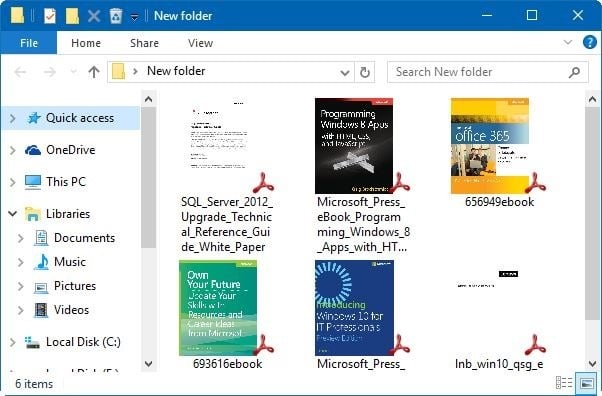Switch to the Home ribbon tab
The image size is (602, 396).
(x=86, y=43)
